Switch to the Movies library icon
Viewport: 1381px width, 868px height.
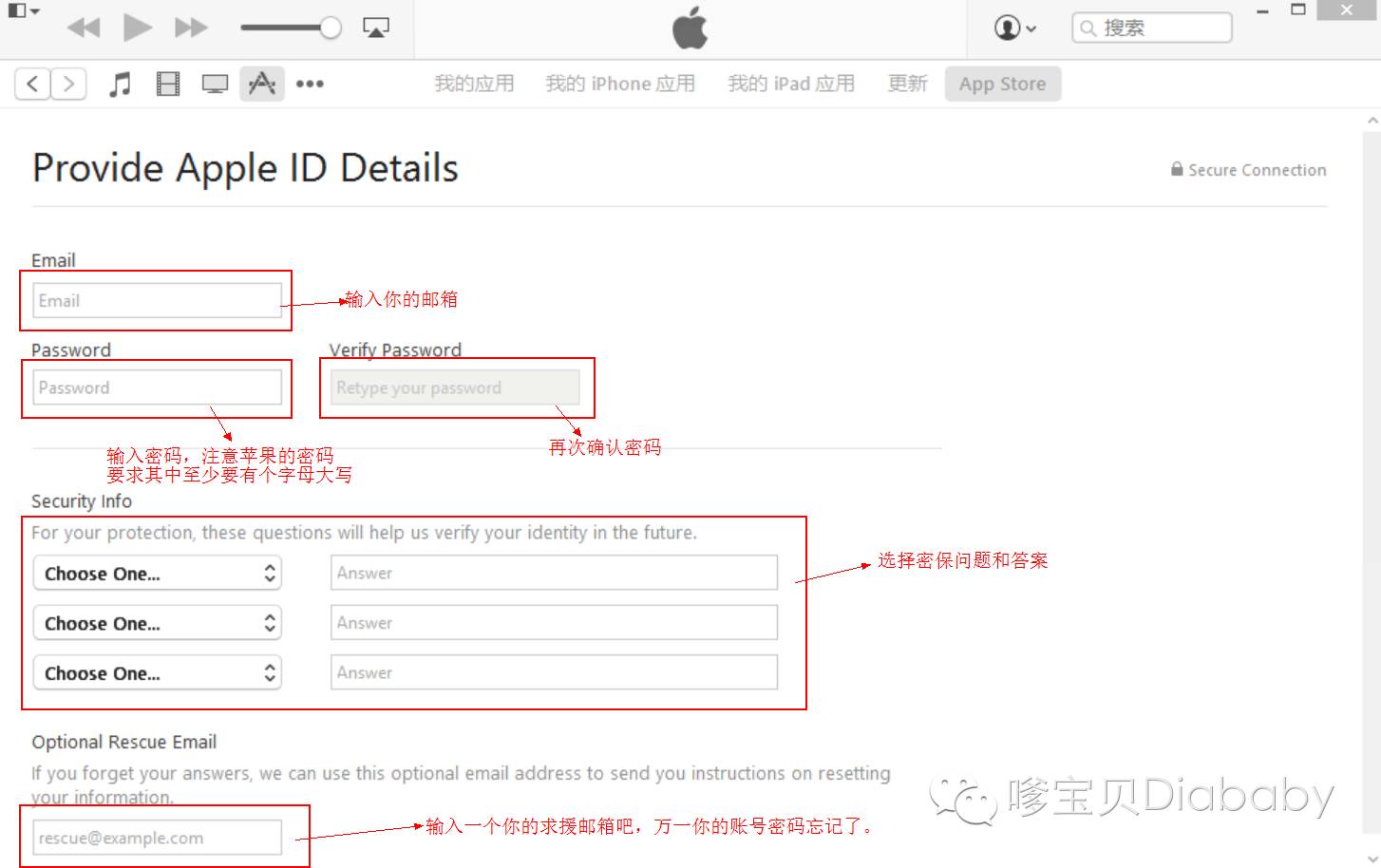167,84
